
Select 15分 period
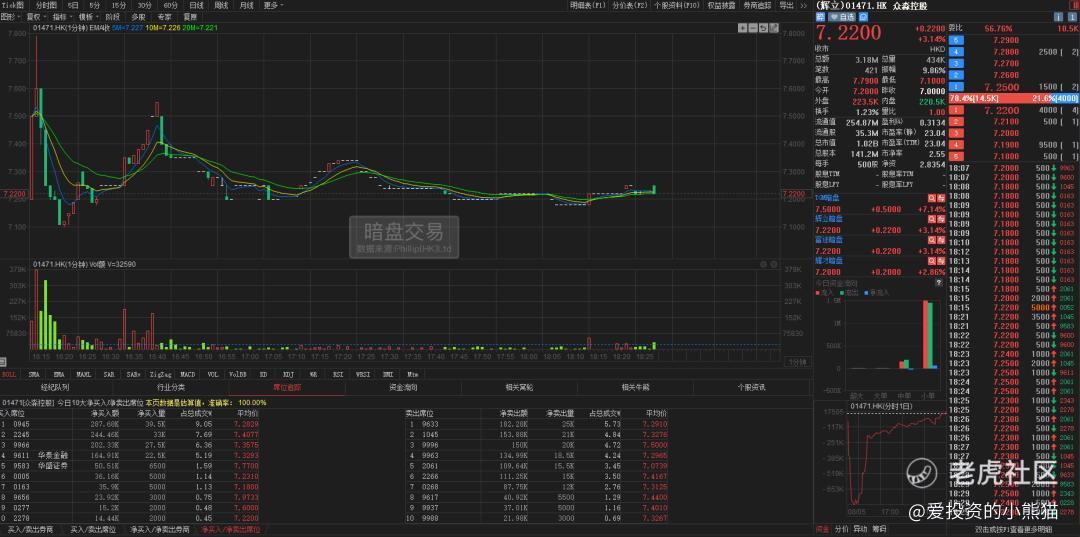pos(118,6)
